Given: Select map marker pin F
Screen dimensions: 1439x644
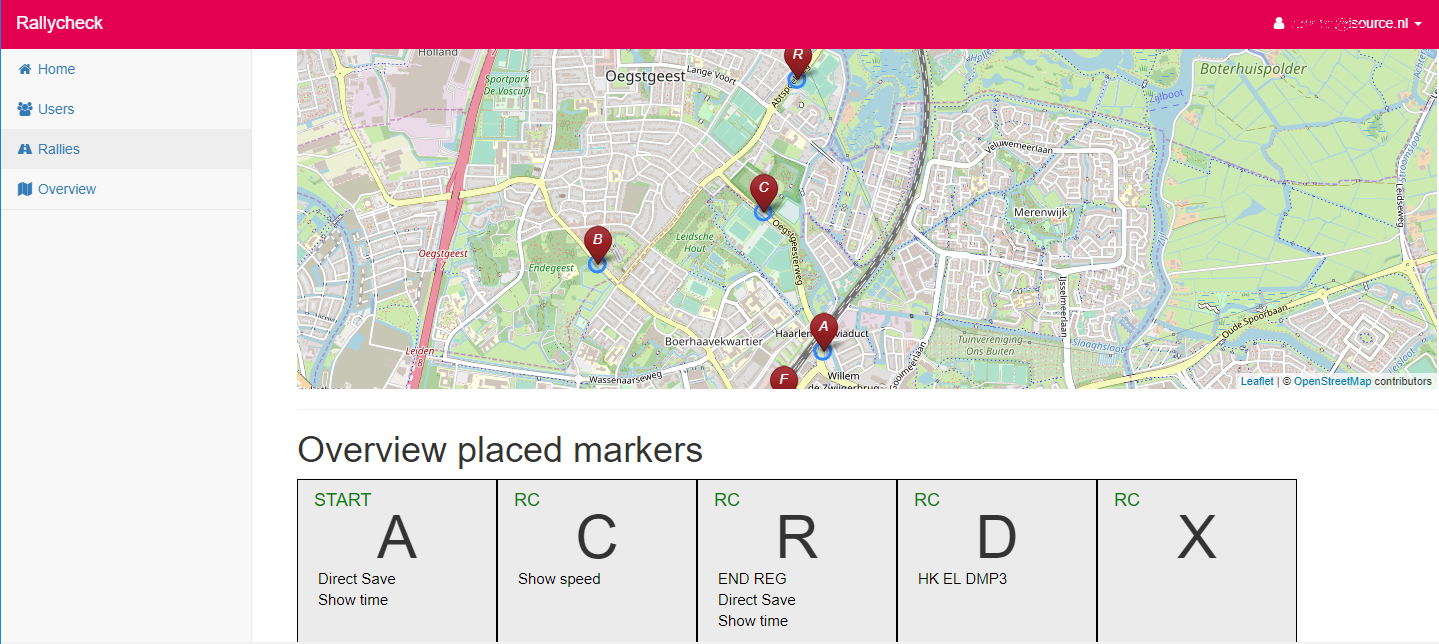Looking at the screenshot, I should tap(783, 379).
